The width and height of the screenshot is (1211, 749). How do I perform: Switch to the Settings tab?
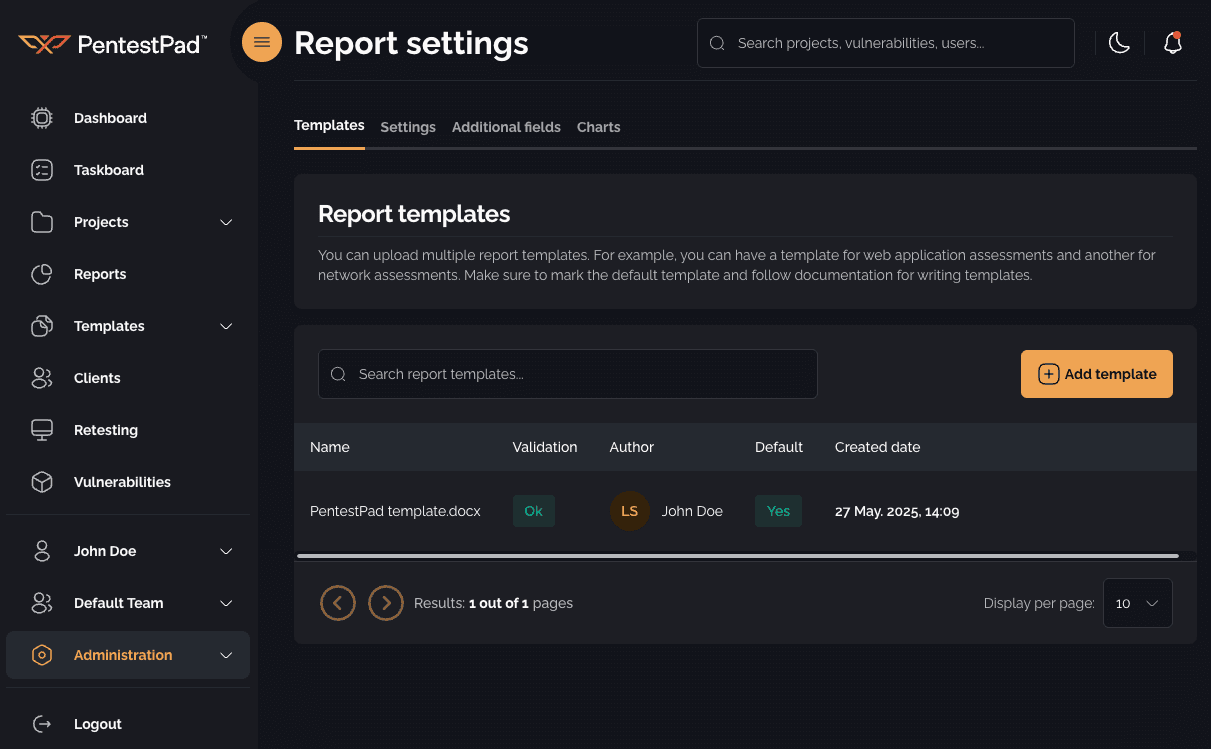point(407,127)
